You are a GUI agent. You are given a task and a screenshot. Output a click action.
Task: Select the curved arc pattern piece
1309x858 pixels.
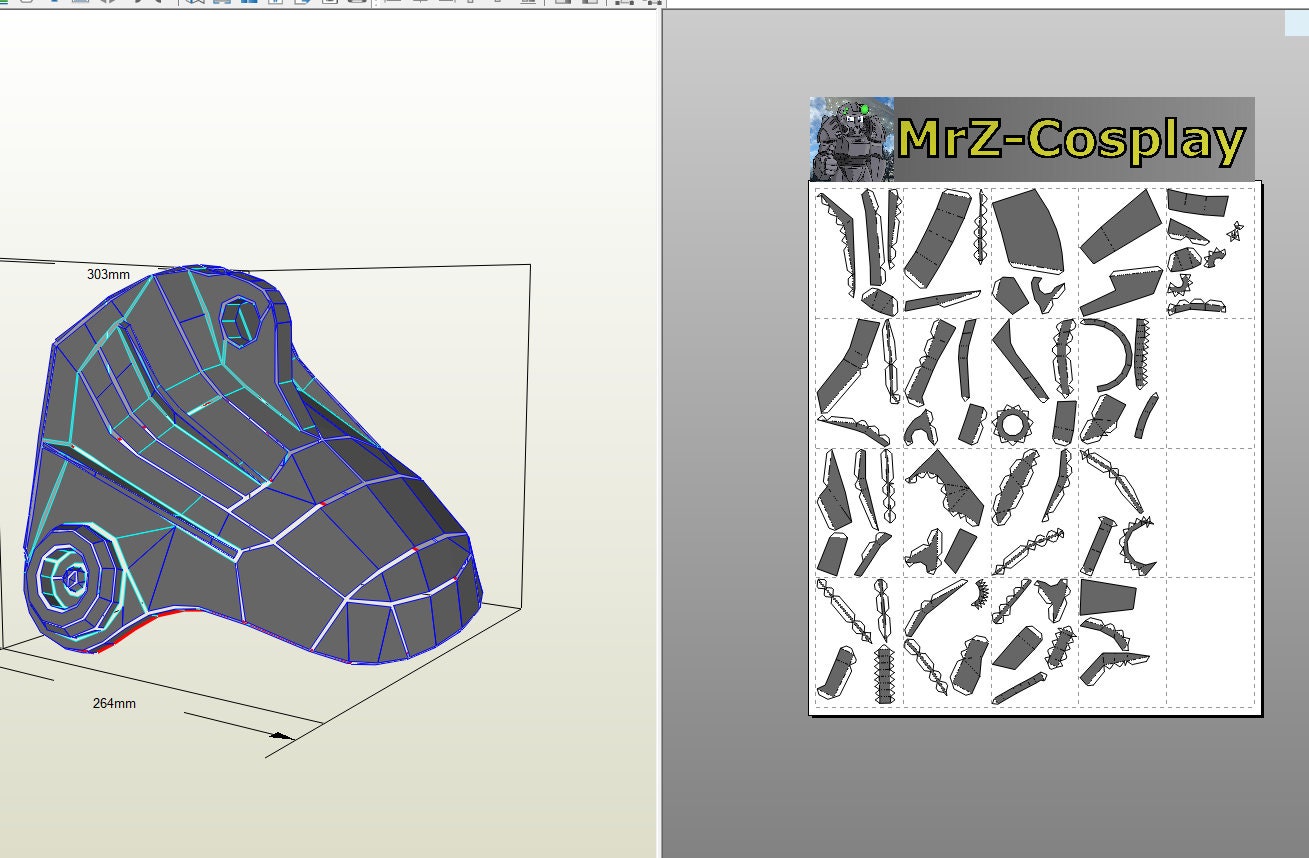pos(1110,350)
